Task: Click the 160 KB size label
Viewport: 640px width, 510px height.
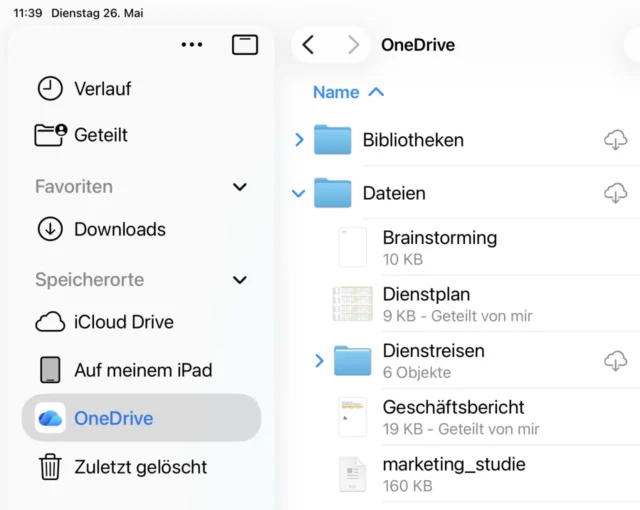Action: (x=407, y=486)
